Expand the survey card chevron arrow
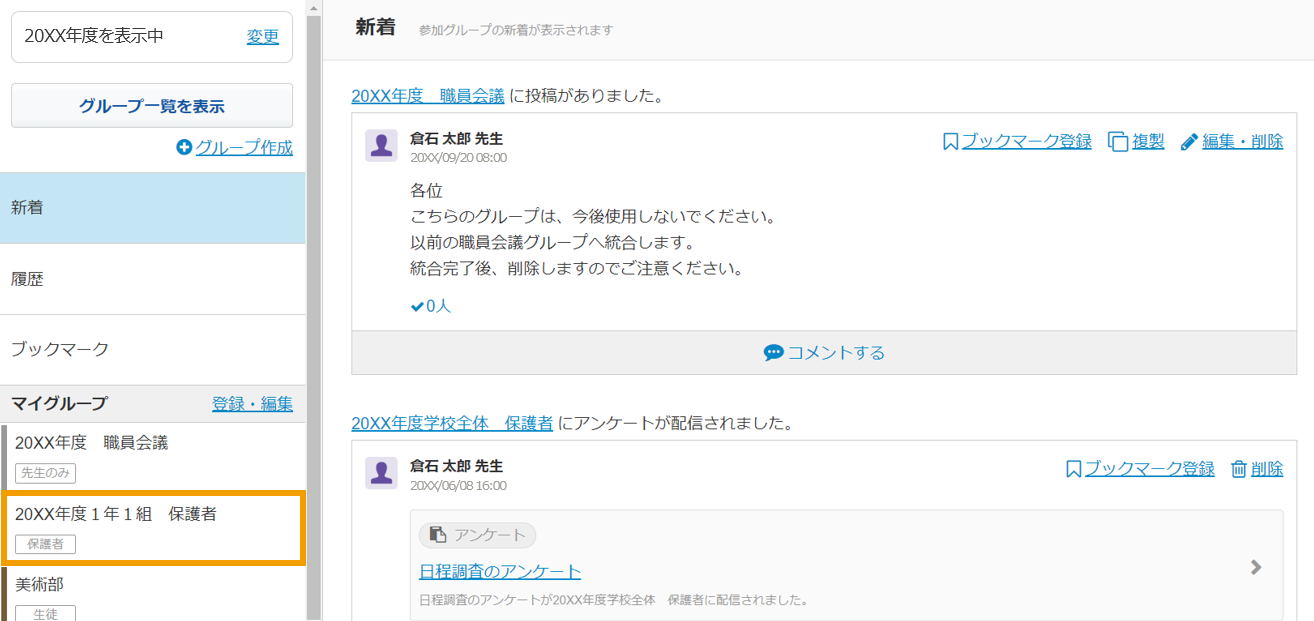Image resolution: width=1314 pixels, height=621 pixels. [x=1256, y=567]
